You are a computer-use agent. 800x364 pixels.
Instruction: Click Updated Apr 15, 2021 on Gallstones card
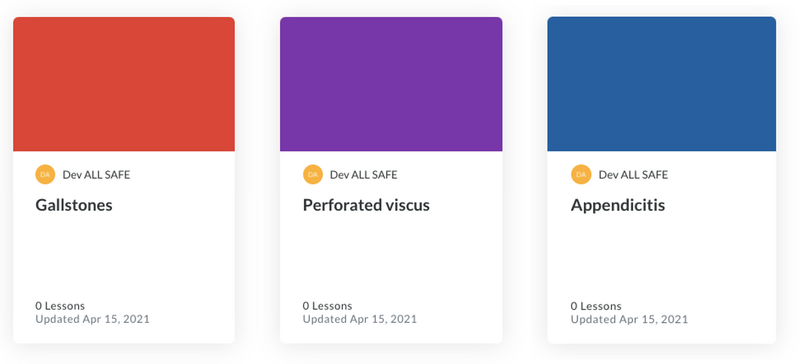[x=92, y=319]
